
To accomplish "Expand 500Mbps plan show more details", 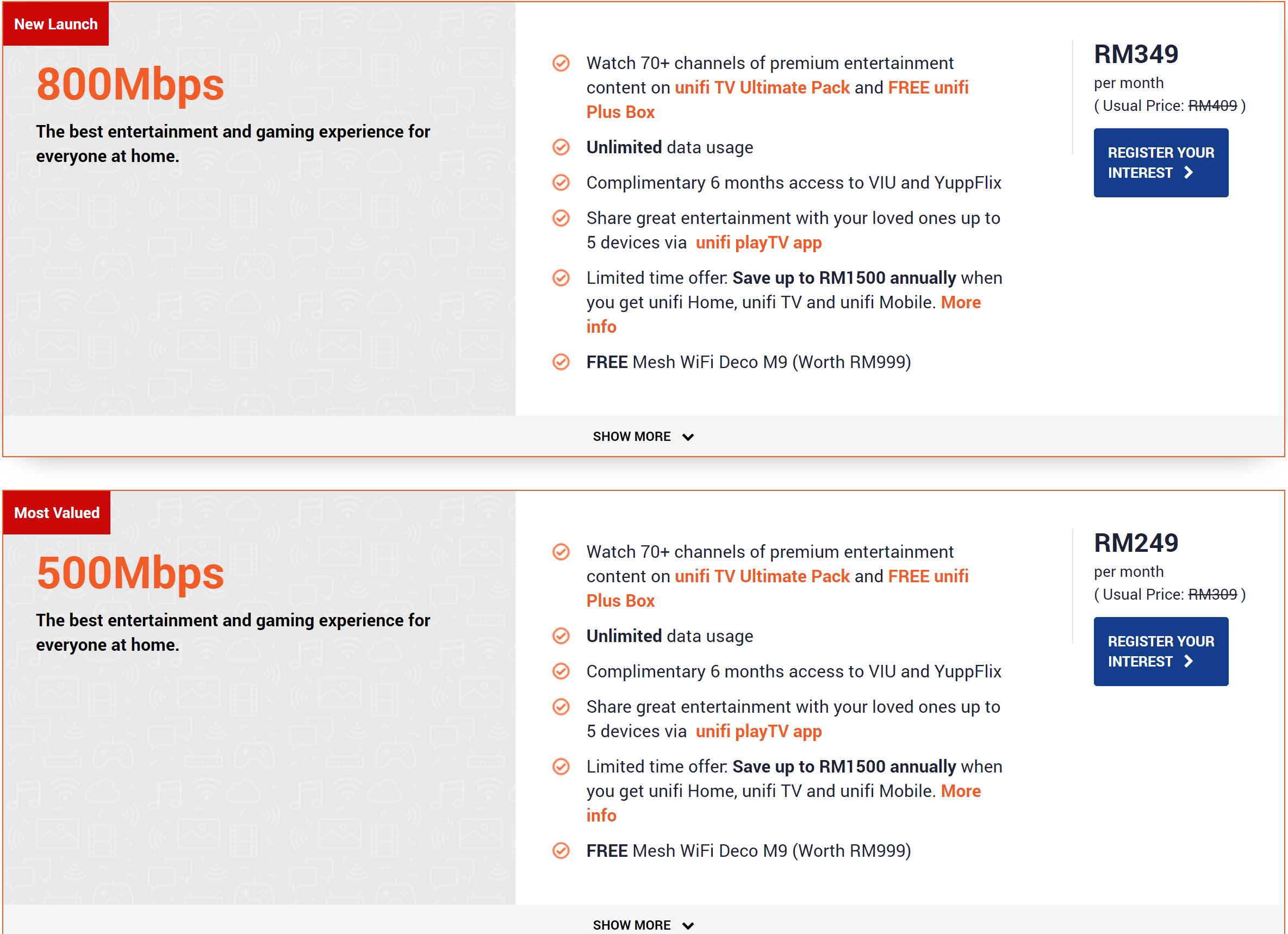I will coord(644,923).
